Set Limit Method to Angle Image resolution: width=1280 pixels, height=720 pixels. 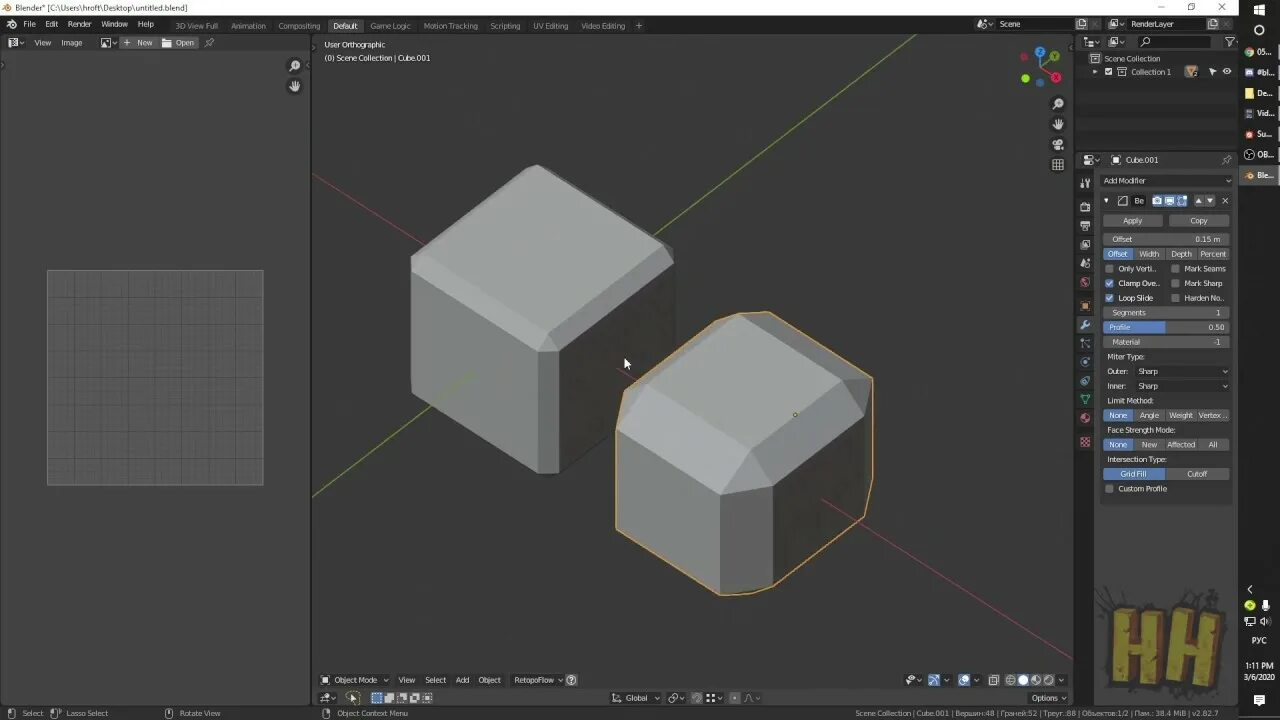[x=1150, y=415]
